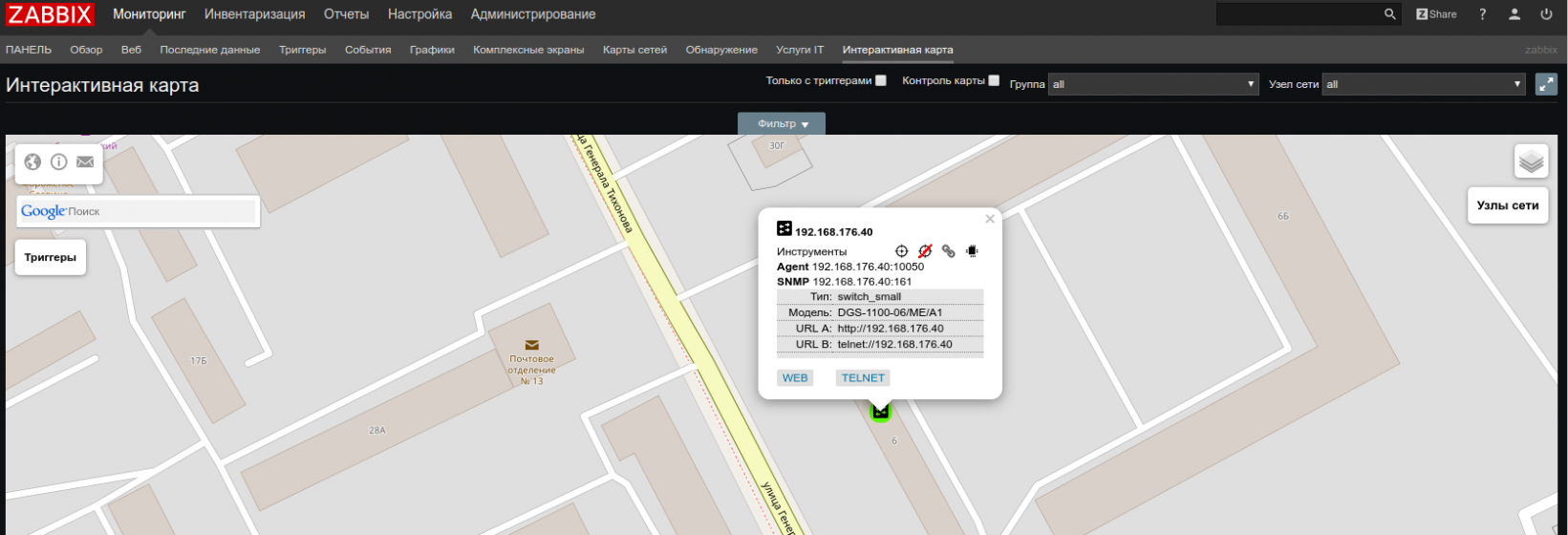
Task: Click the 'Узлы сети' button
Action: tap(1507, 205)
